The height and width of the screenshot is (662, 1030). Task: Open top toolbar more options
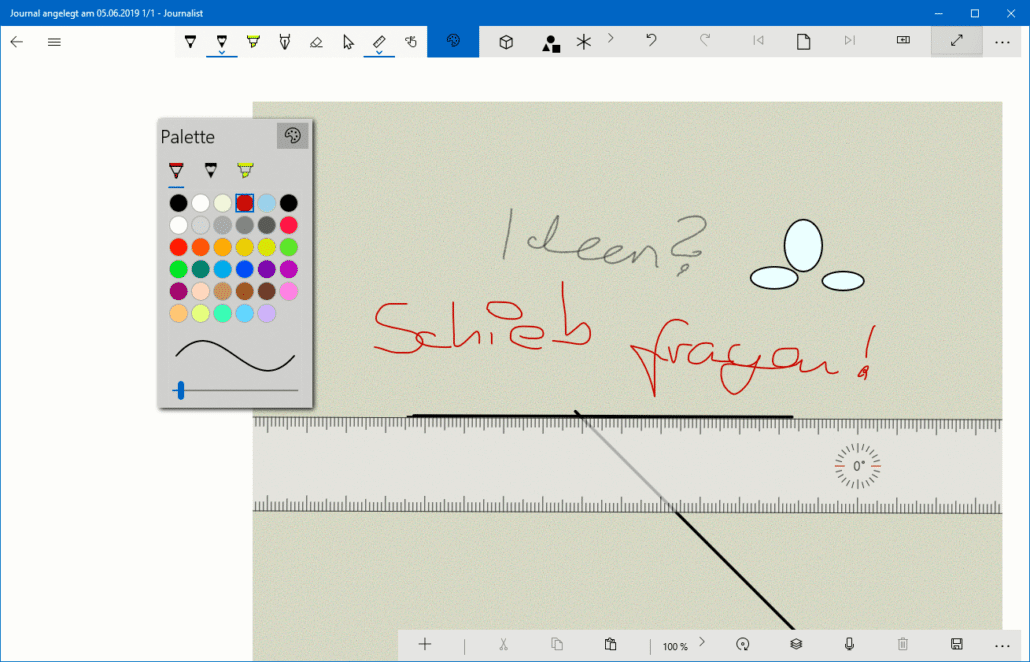[1002, 42]
